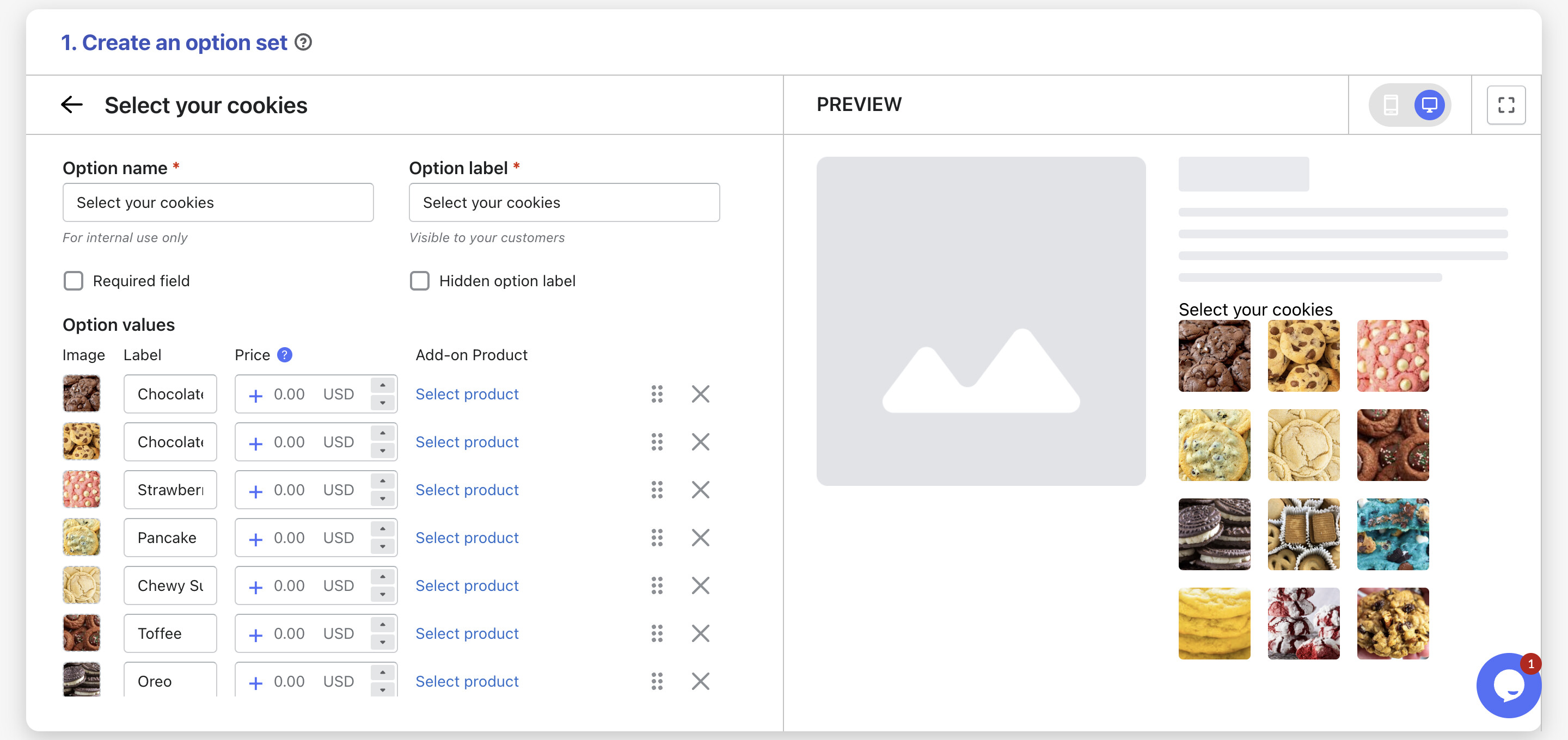Viewport: 1568px width, 740px height.
Task: Click the back arrow beside Select your cookies
Action: point(72,104)
